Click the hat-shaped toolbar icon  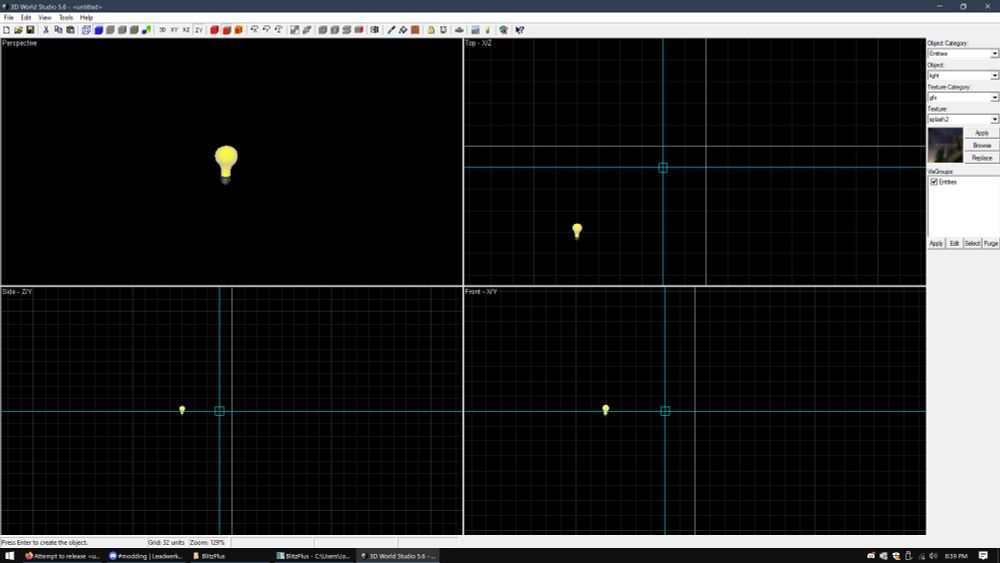click(x=459, y=30)
